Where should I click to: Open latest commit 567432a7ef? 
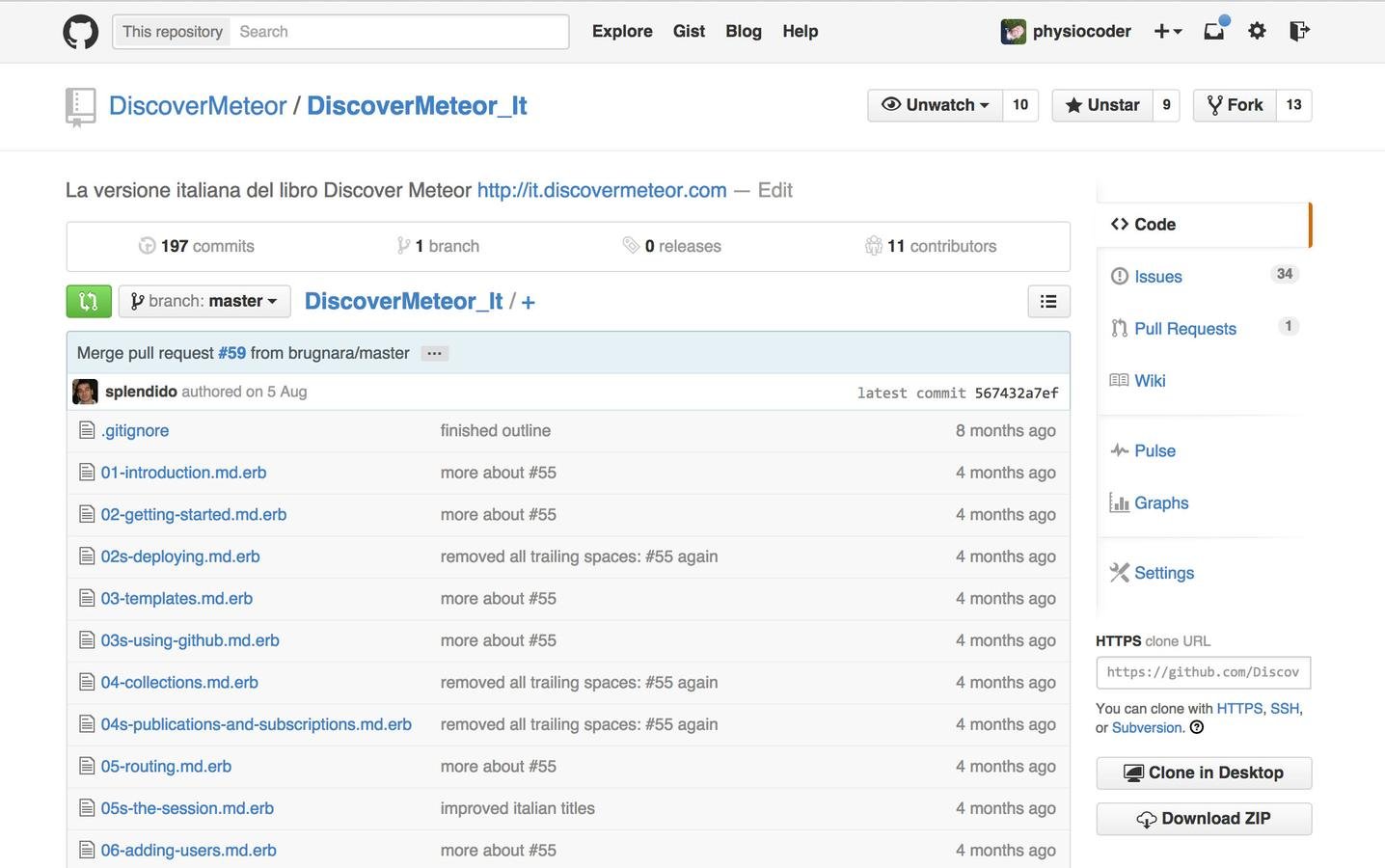click(x=1017, y=393)
